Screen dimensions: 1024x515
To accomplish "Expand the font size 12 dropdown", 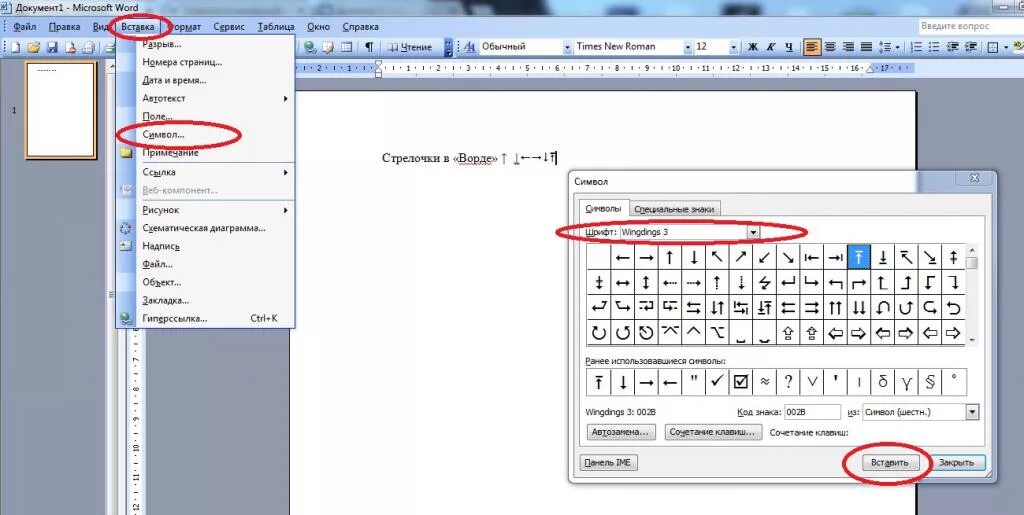I will [x=733, y=47].
